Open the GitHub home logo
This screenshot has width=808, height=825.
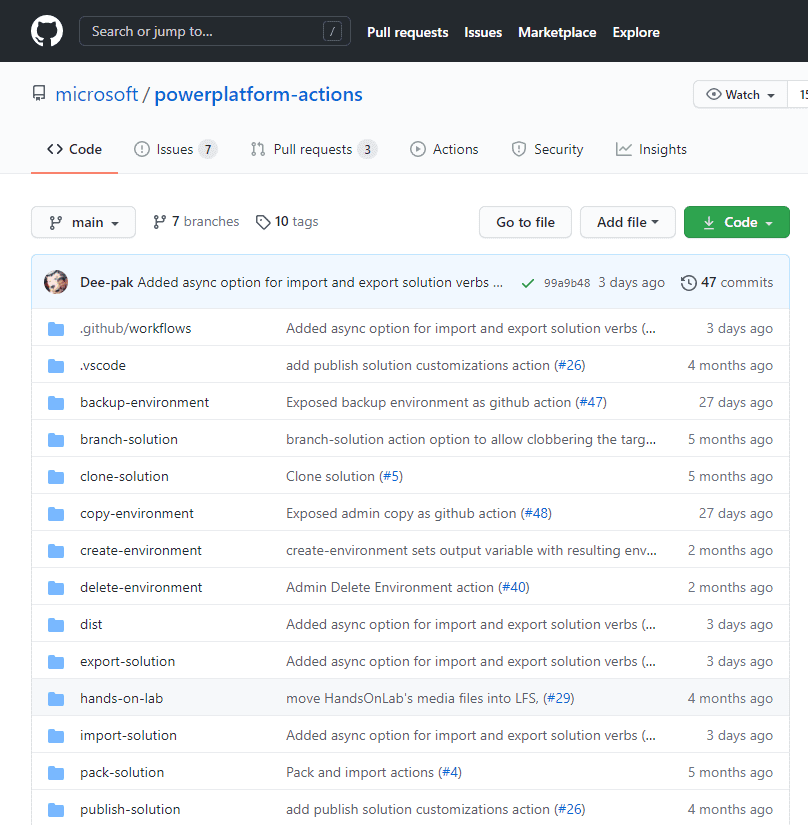pyautogui.click(x=47, y=31)
